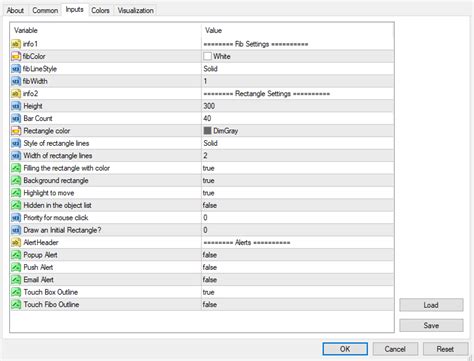Click the color icon next to fibColor
474x361 pixels.
coord(16,56)
